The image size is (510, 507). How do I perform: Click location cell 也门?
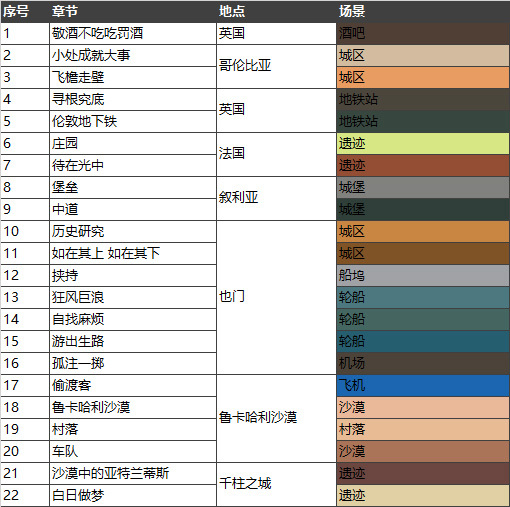(x=276, y=297)
